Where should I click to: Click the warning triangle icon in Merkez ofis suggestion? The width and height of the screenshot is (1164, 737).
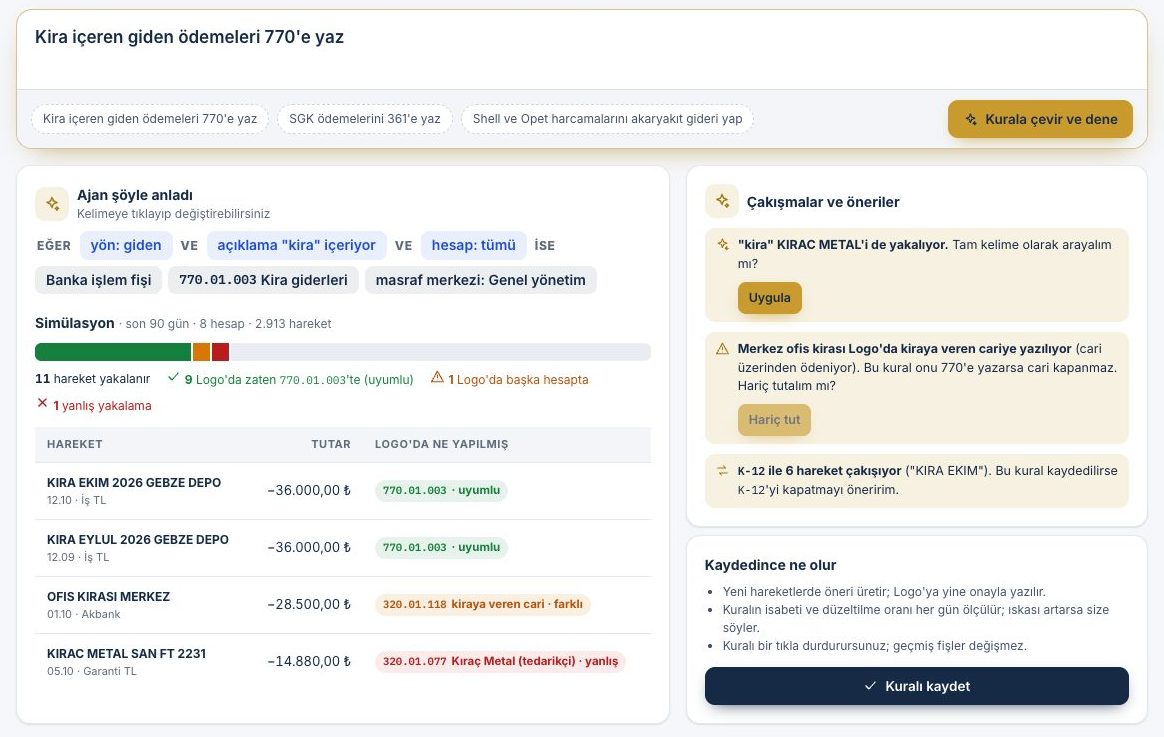(722, 349)
